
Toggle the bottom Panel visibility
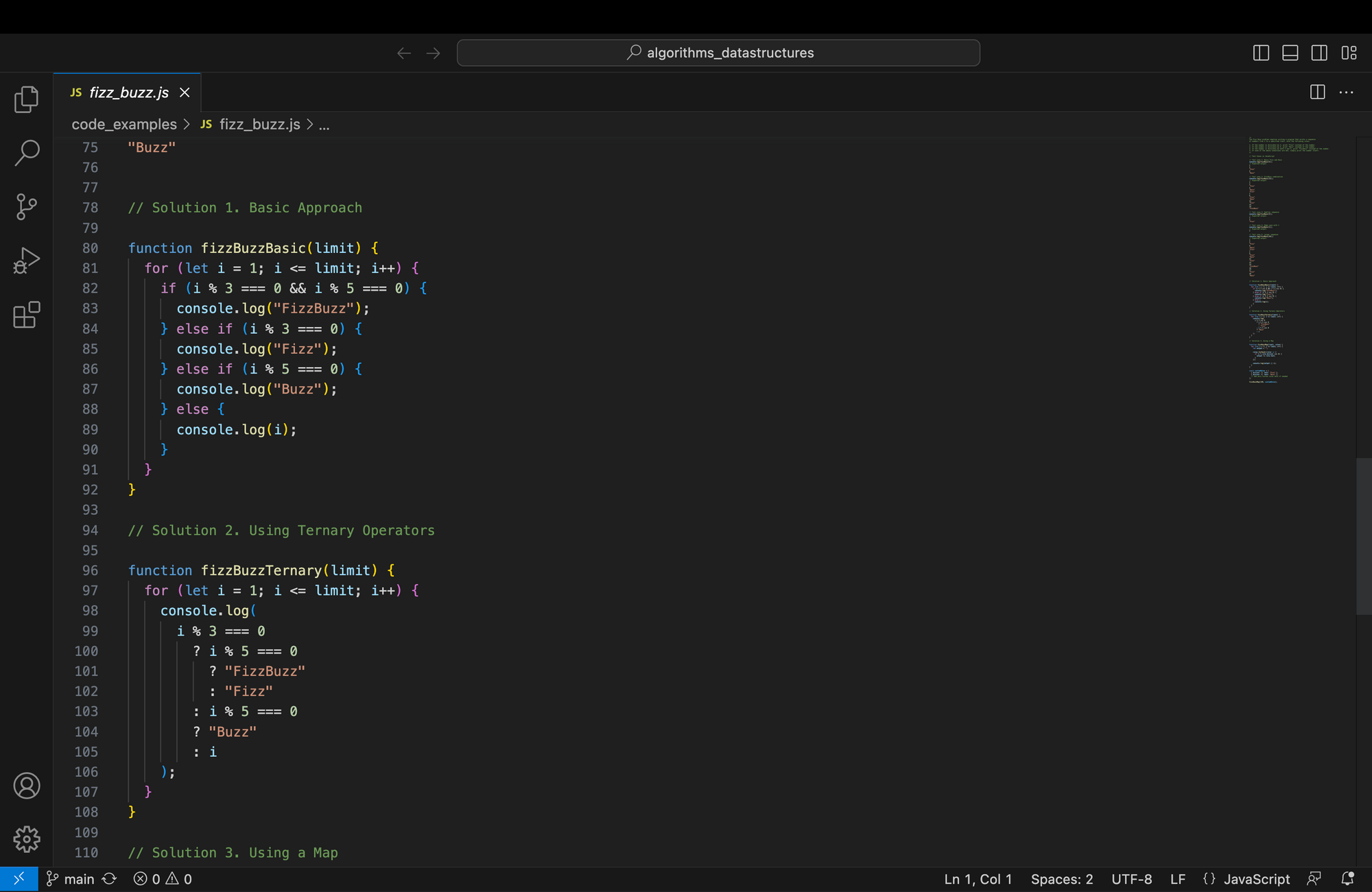[1290, 52]
